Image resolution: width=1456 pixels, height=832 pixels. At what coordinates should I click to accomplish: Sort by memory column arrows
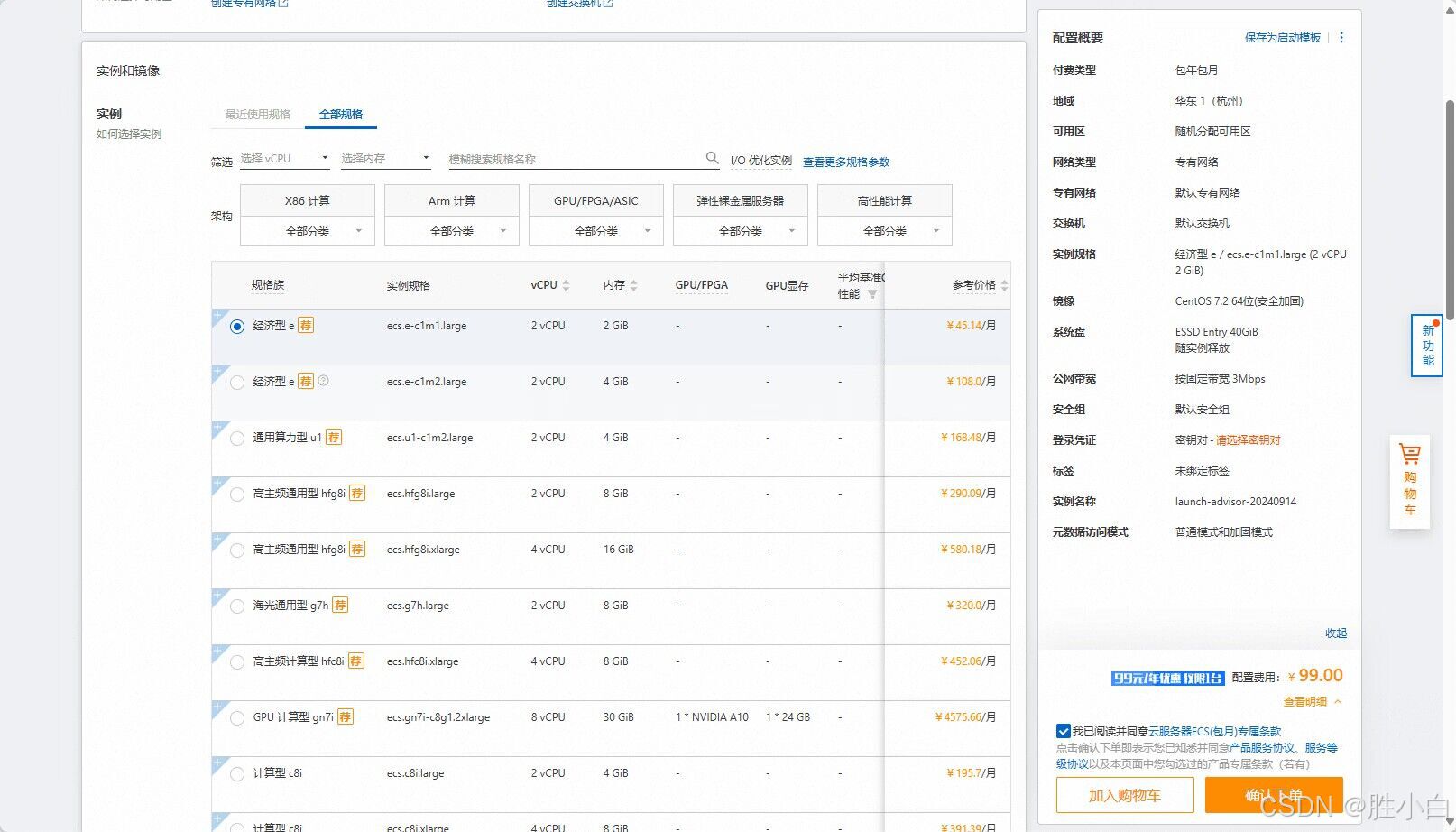[633, 285]
